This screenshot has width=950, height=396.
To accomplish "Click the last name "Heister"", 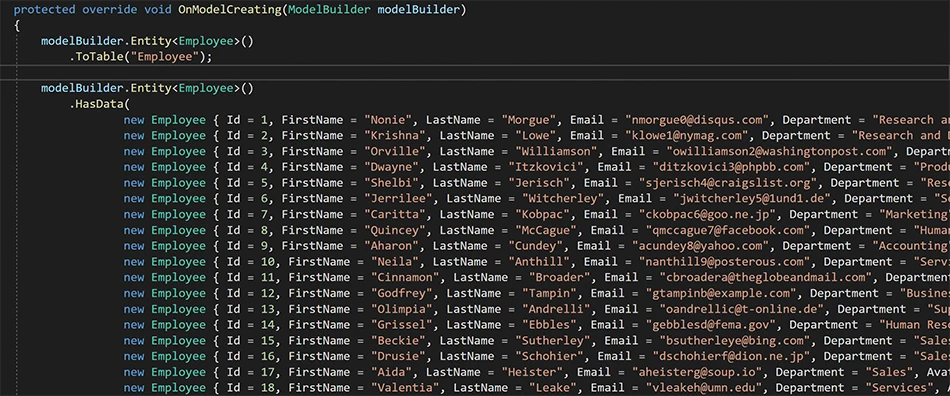I will coord(533,372).
